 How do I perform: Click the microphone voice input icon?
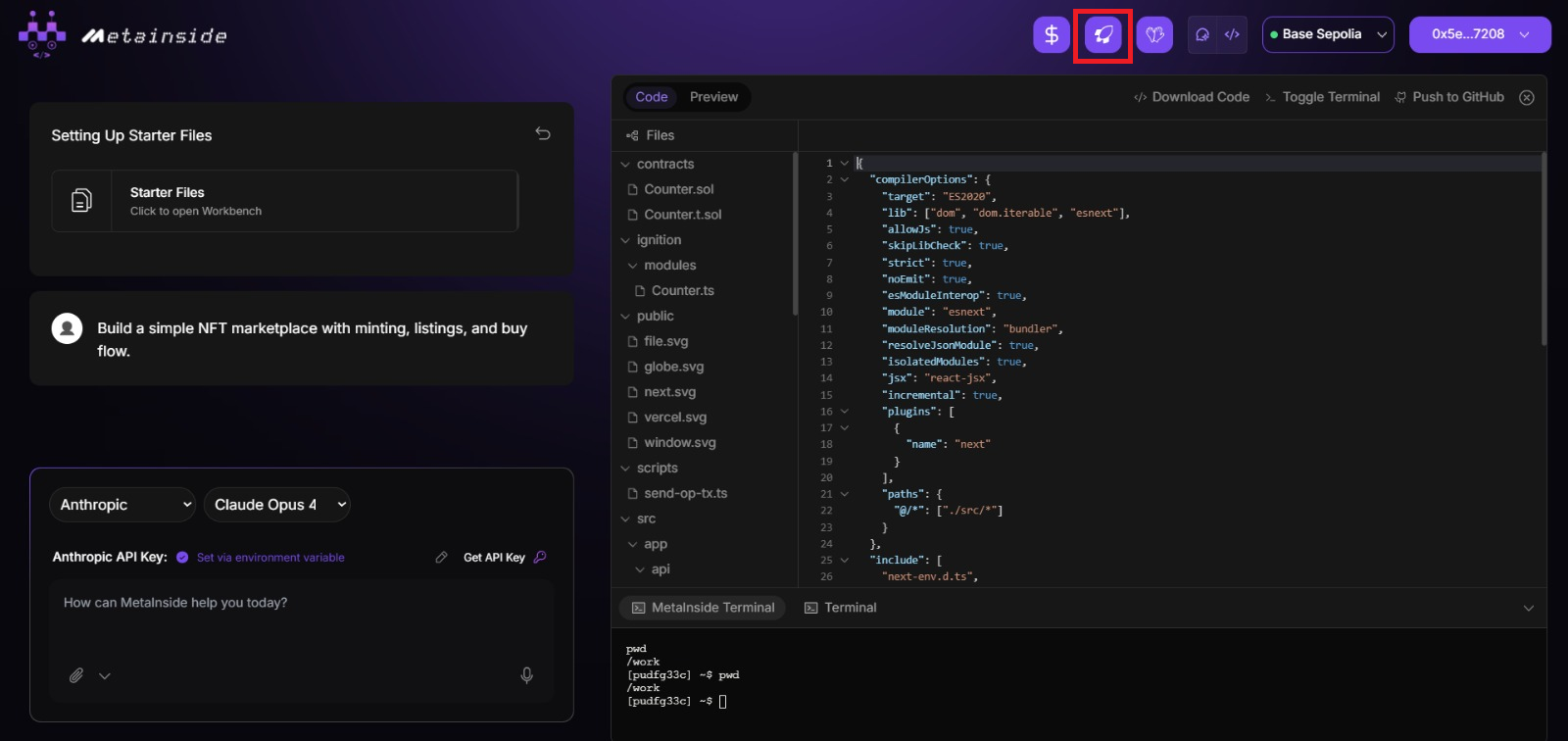tap(526, 675)
